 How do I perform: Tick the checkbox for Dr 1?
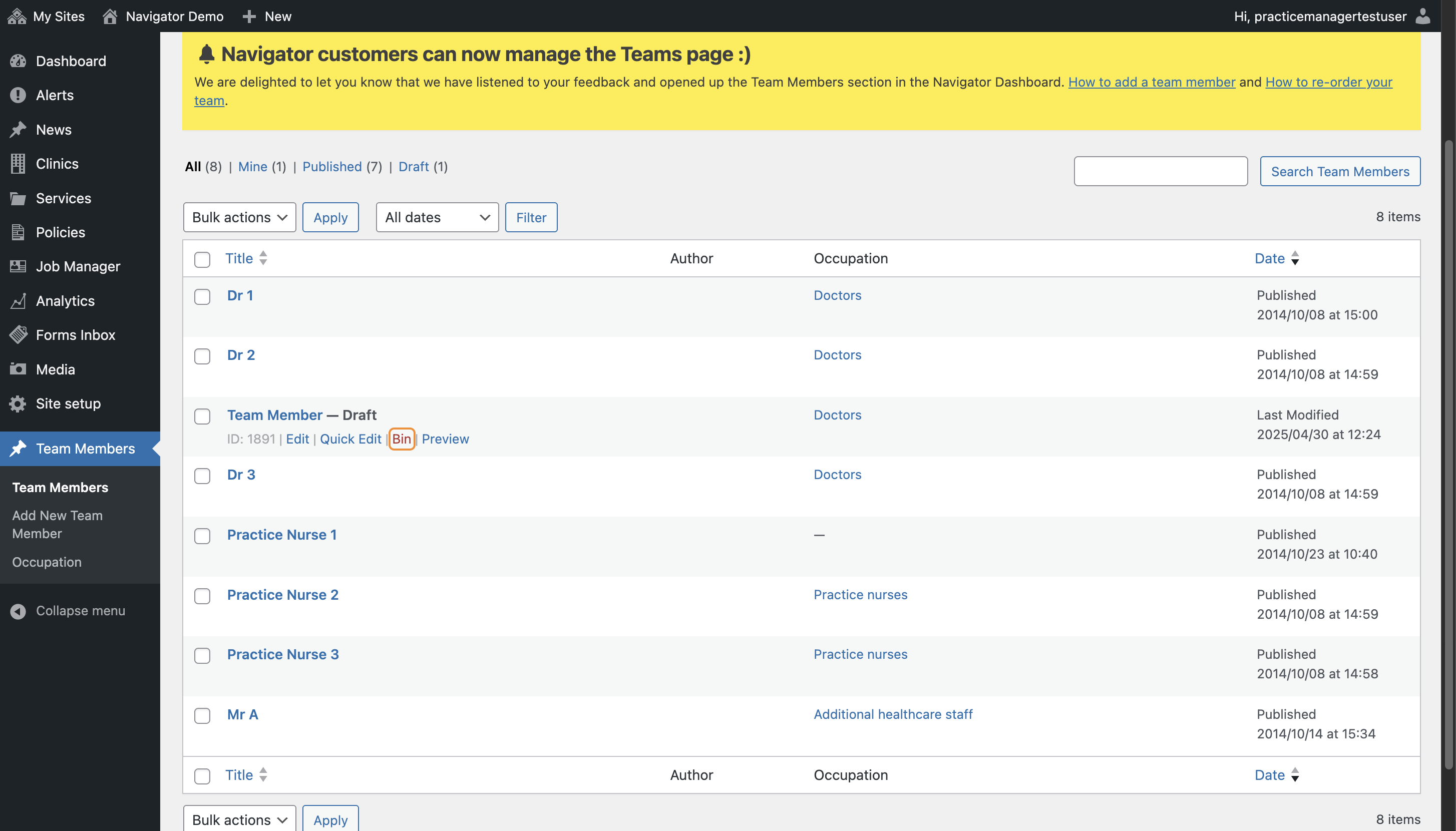click(202, 297)
